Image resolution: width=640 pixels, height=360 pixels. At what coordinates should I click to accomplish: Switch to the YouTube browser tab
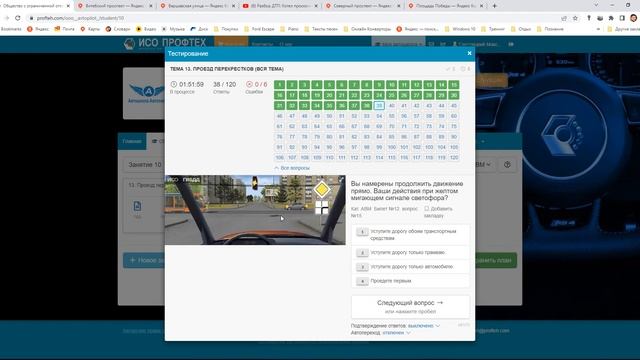click(280, 6)
